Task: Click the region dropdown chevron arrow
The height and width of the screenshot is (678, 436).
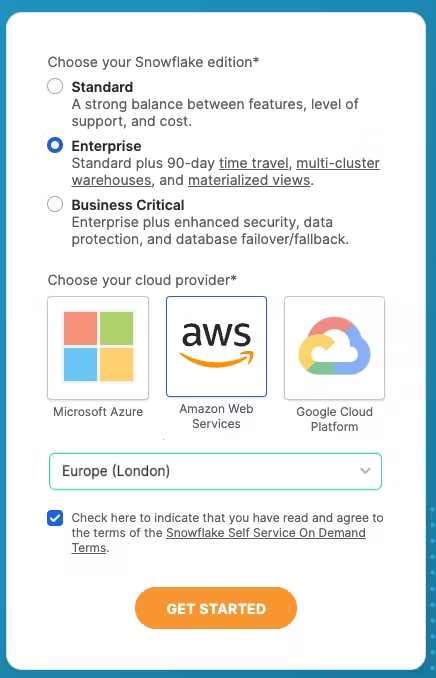Action: [x=365, y=471]
